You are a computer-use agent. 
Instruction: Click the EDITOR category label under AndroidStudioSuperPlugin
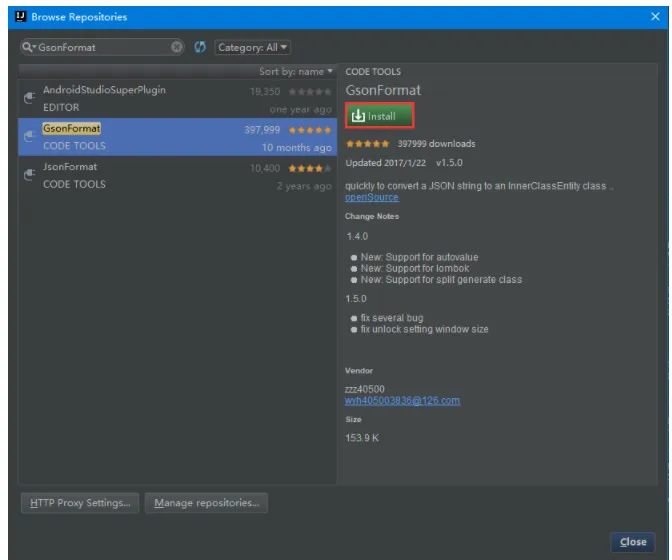coord(61,107)
